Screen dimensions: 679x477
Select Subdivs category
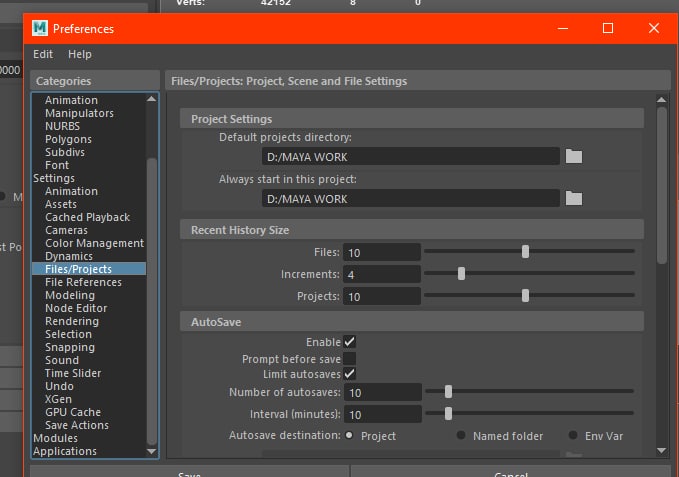[65, 152]
